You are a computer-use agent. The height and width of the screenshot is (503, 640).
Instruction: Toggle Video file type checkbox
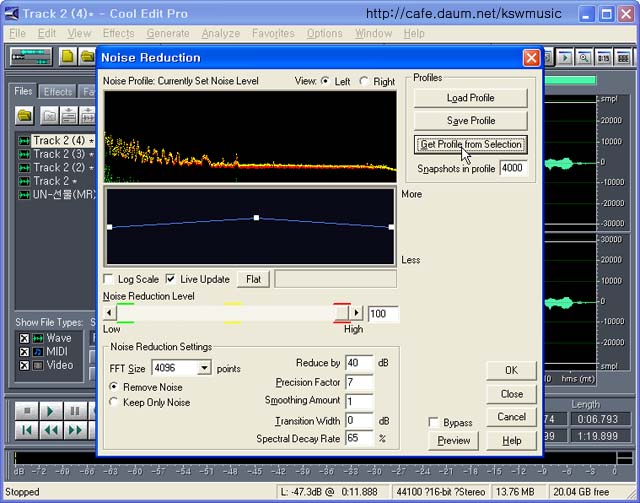click(24, 365)
